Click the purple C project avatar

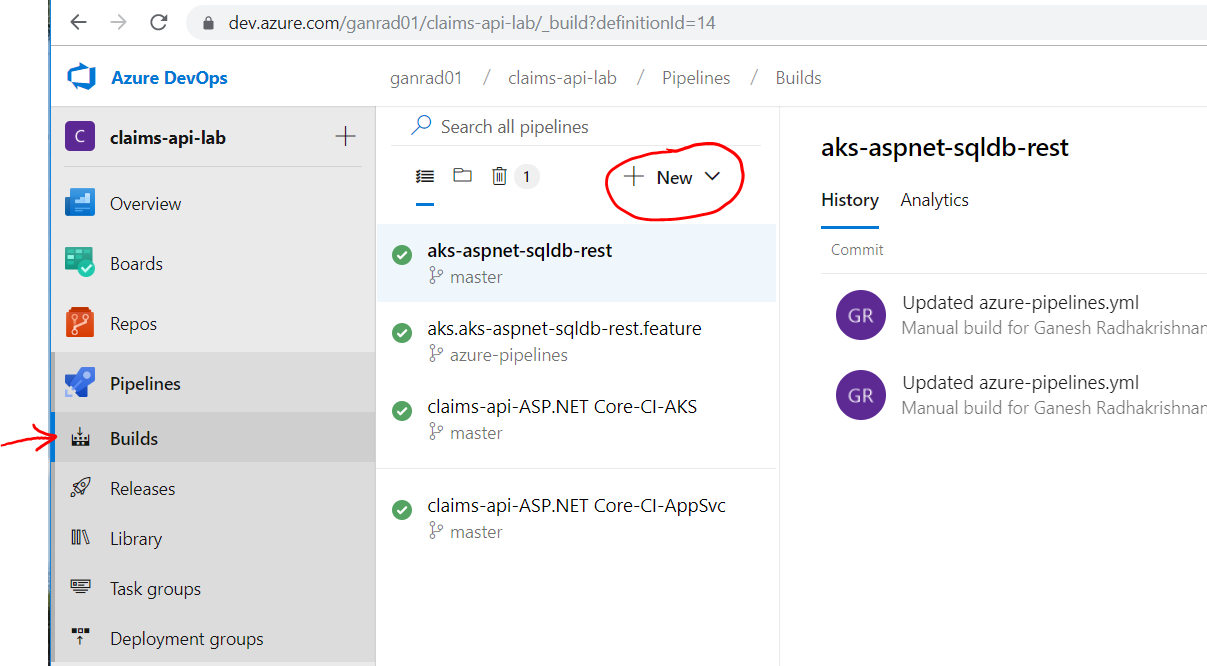80,137
